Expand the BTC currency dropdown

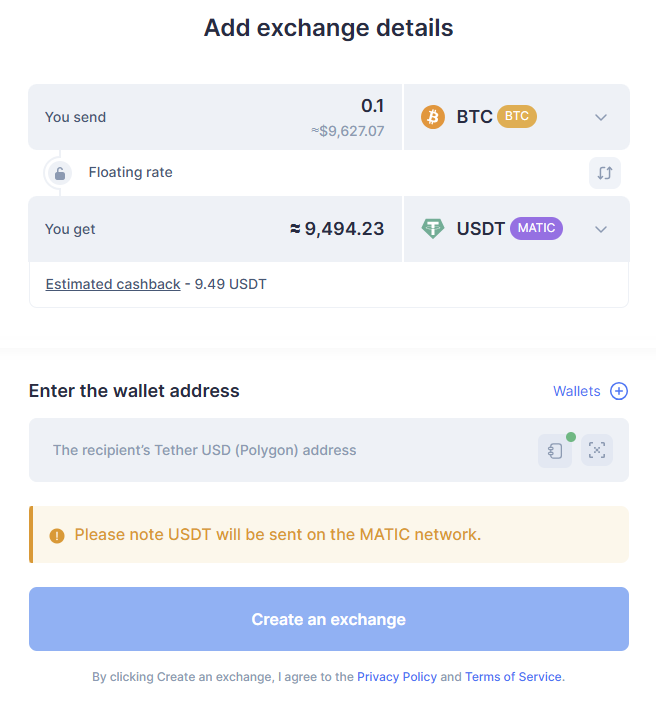click(x=601, y=117)
